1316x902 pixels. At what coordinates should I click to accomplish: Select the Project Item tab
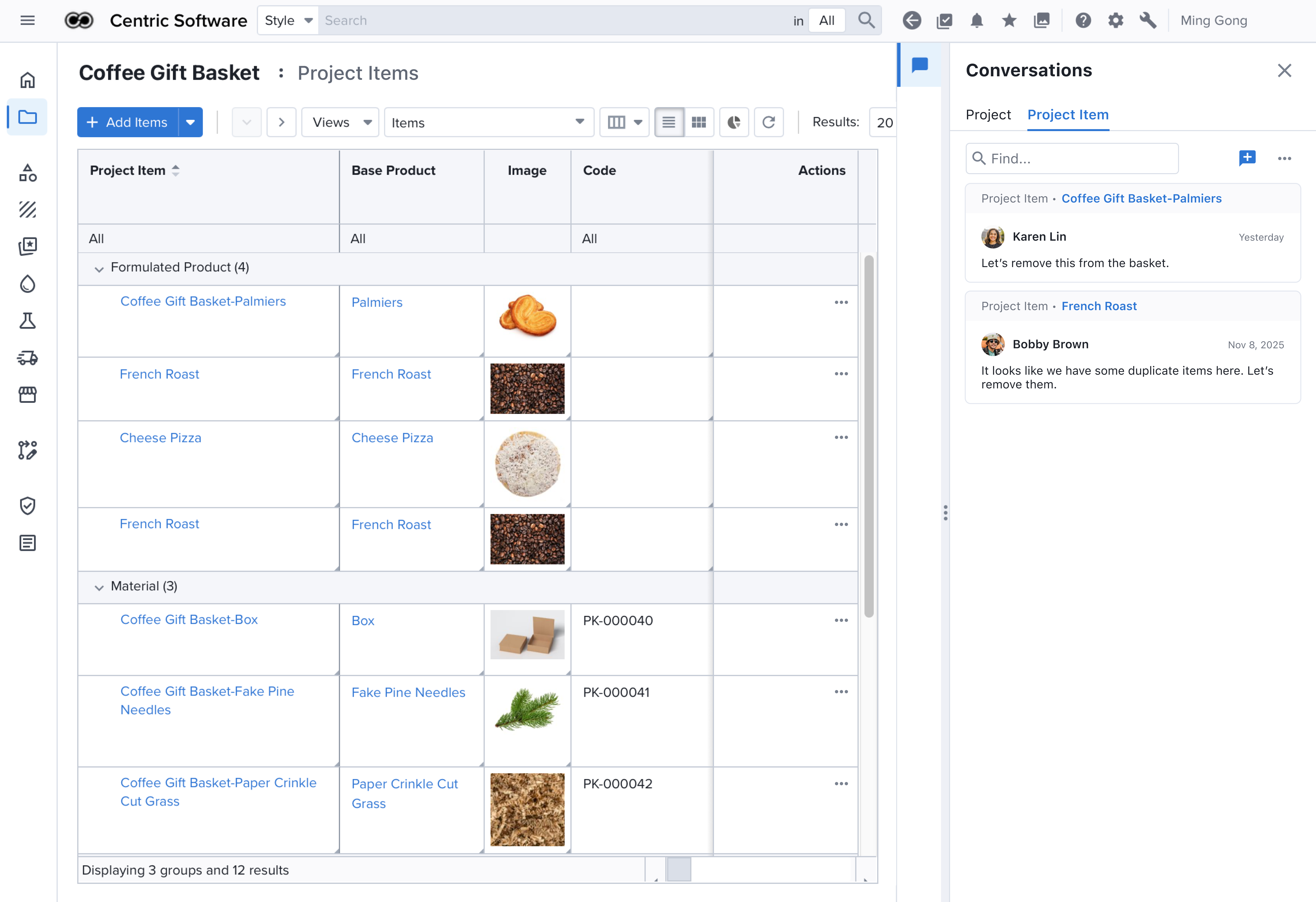1067,115
